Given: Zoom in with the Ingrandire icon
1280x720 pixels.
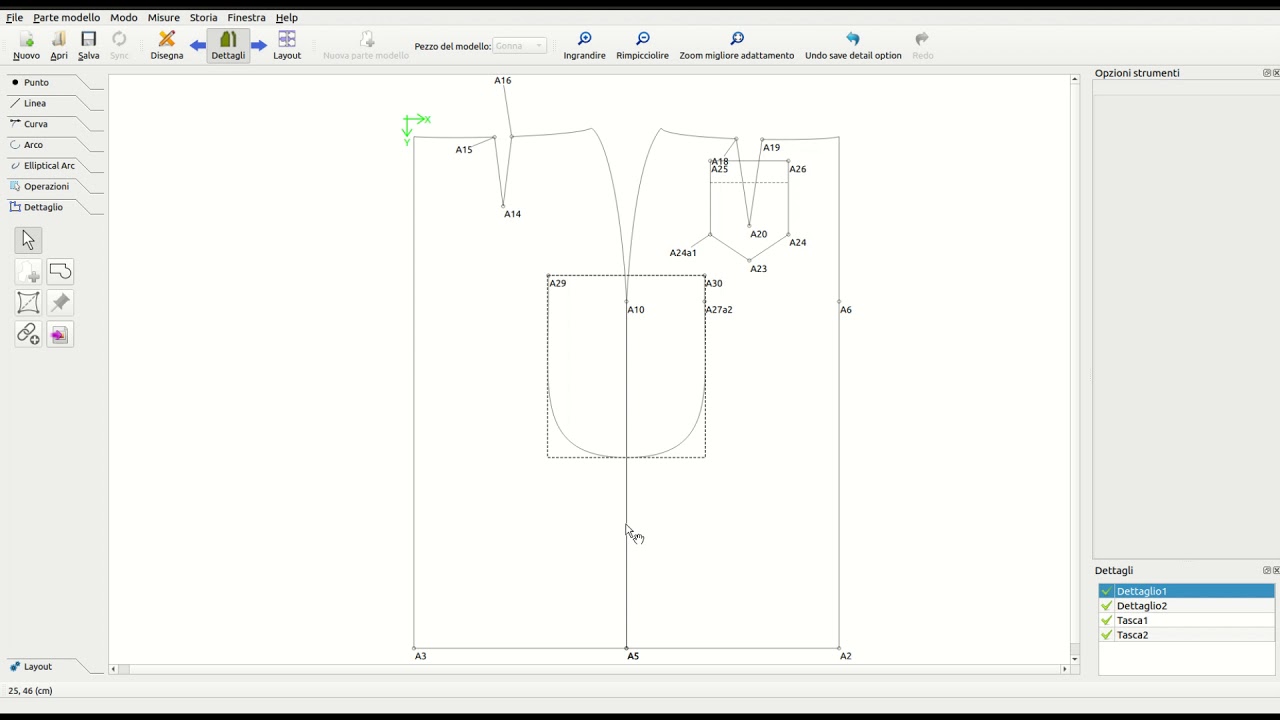Looking at the screenshot, I should (x=584, y=45).
